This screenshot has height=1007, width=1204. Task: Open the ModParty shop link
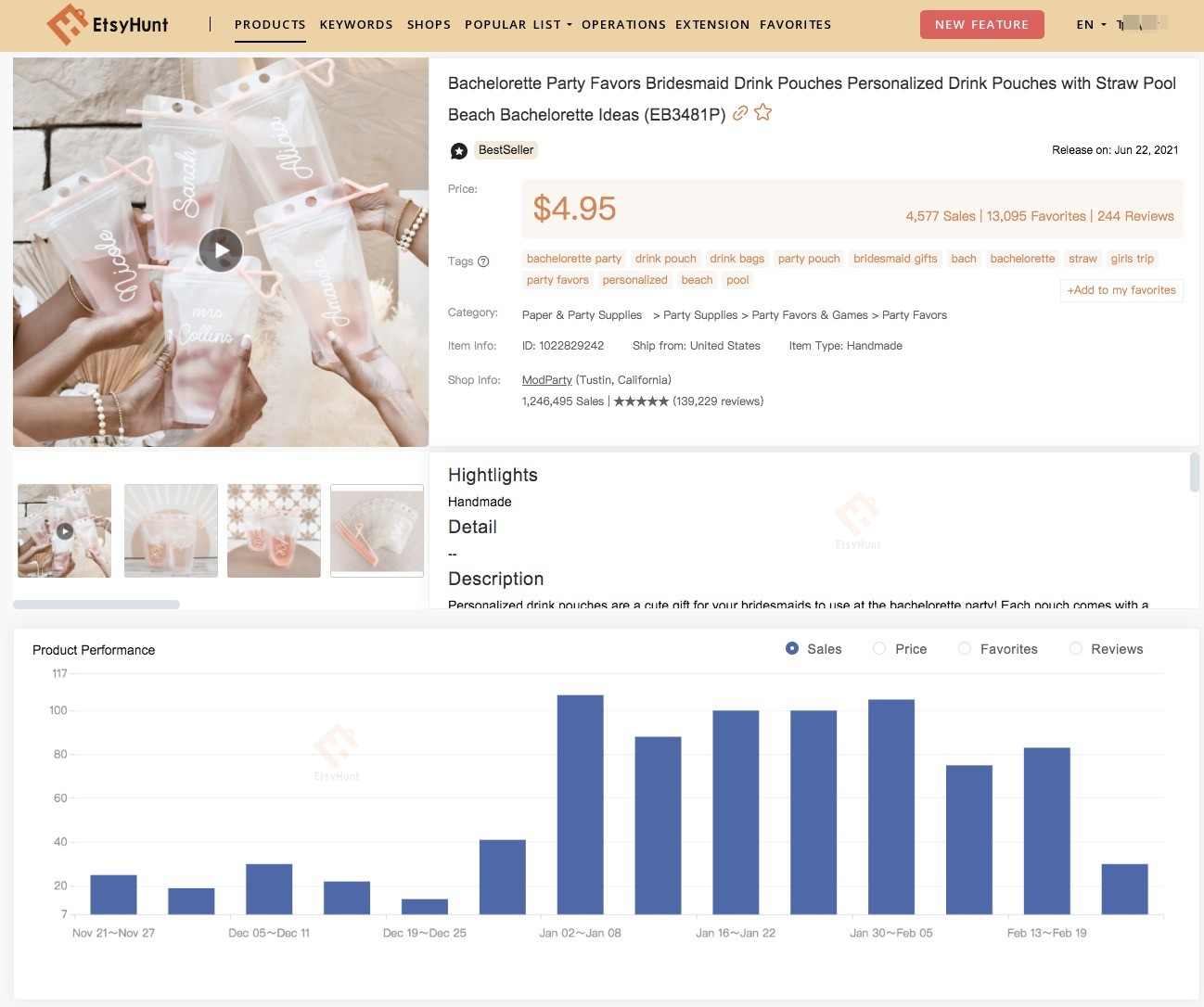pos(546,379)
